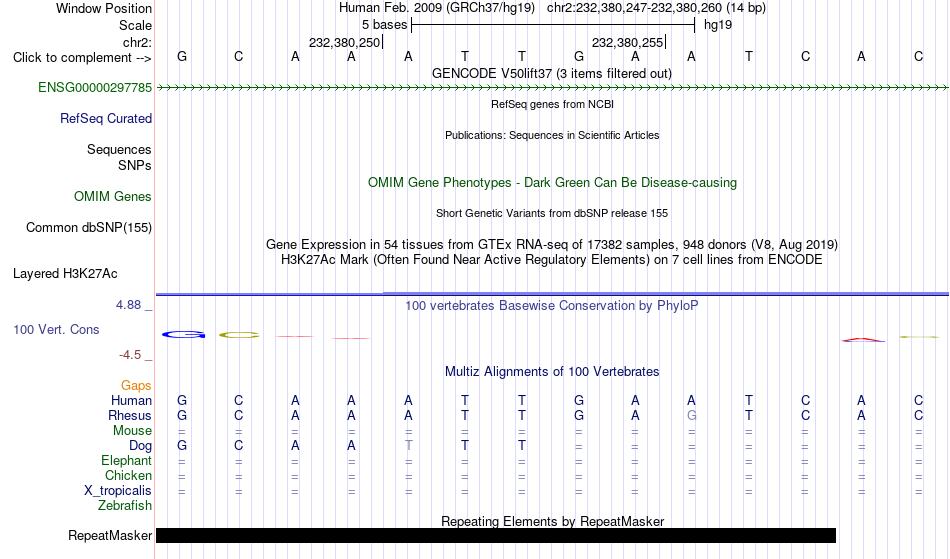Click the green ENSG00000297785 arrow gene line
The width and height of the screenshot is (950, 559).
[552, 88]
